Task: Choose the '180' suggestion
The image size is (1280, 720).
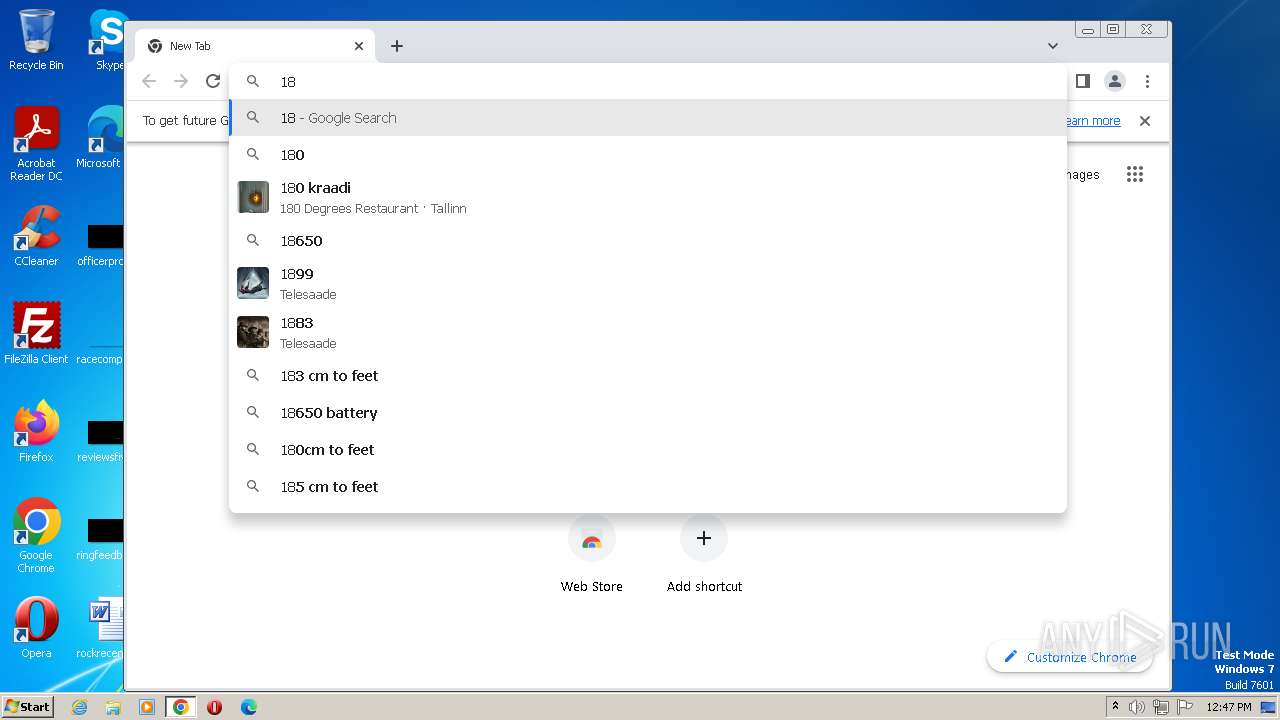Action: (x=648, y=155)
